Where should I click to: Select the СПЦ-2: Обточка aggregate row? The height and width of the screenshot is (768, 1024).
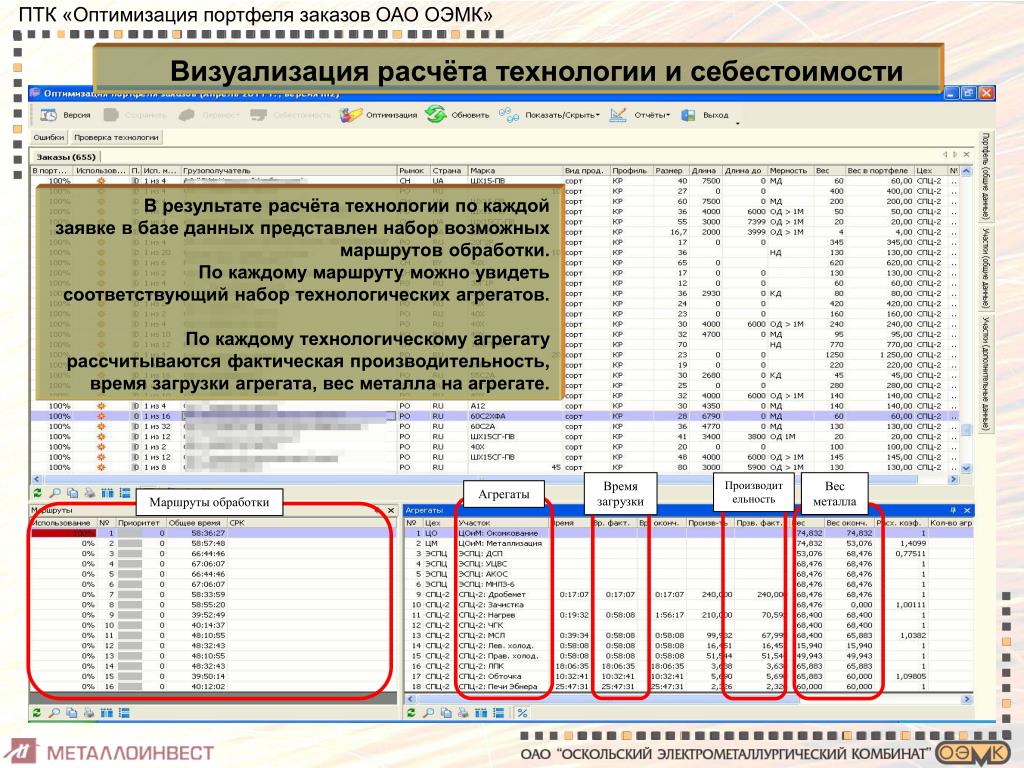click(688, 676)
